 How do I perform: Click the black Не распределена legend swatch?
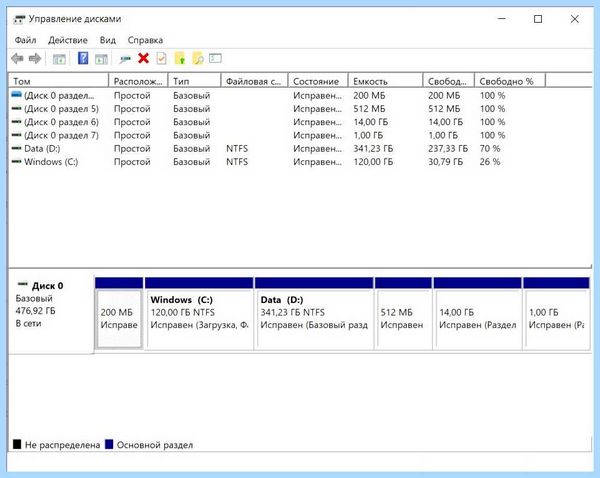pyautogui.click(x=17, y=444)
